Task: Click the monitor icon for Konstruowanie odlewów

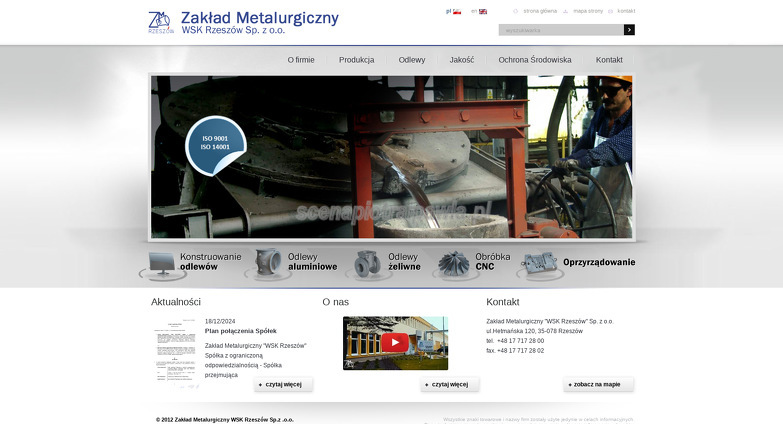Action: click(161, 264)
